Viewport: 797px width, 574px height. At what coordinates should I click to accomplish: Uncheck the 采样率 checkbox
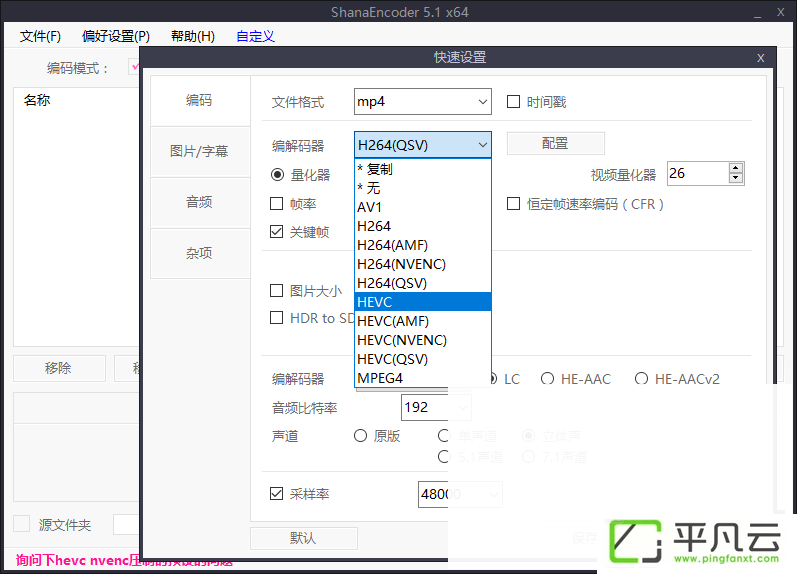(277, 494)
